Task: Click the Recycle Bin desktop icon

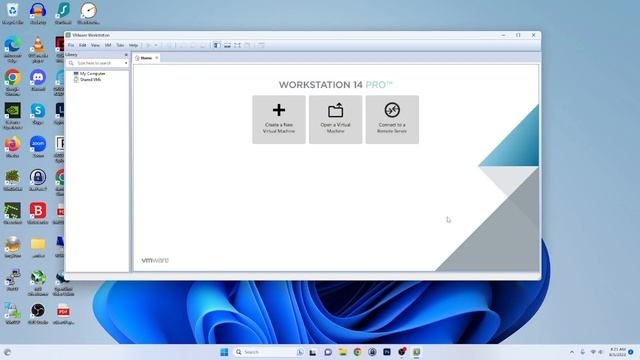Action: pyautogui.click(x=13, y=13)
